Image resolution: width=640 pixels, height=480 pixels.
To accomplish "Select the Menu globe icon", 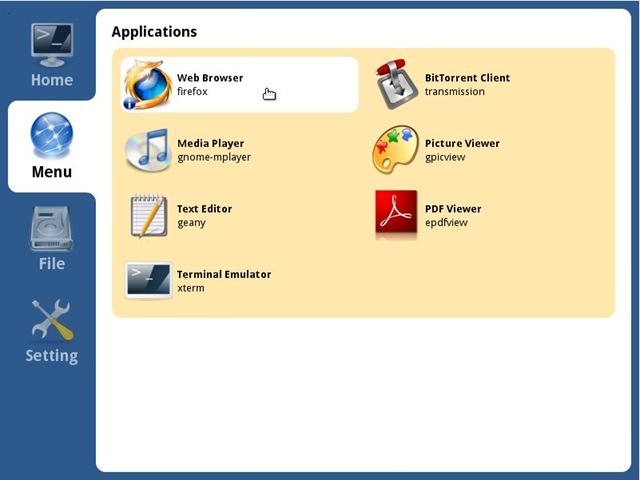I will (x=52, y=135).
